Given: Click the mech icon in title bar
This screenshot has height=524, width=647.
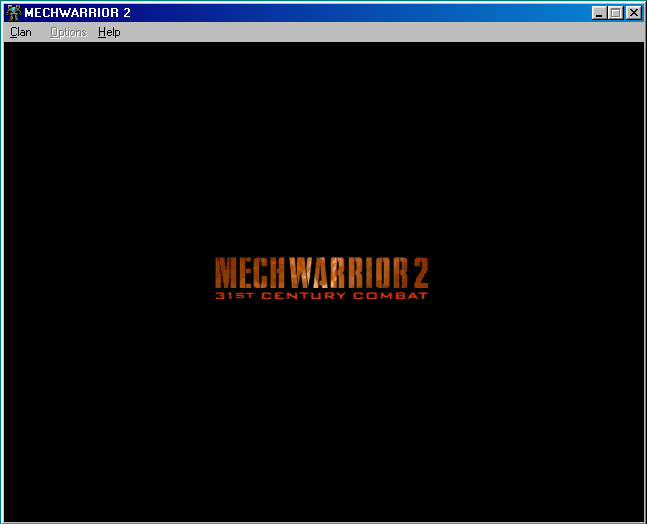Looking at the screenshot, I should tap(14, 13).
